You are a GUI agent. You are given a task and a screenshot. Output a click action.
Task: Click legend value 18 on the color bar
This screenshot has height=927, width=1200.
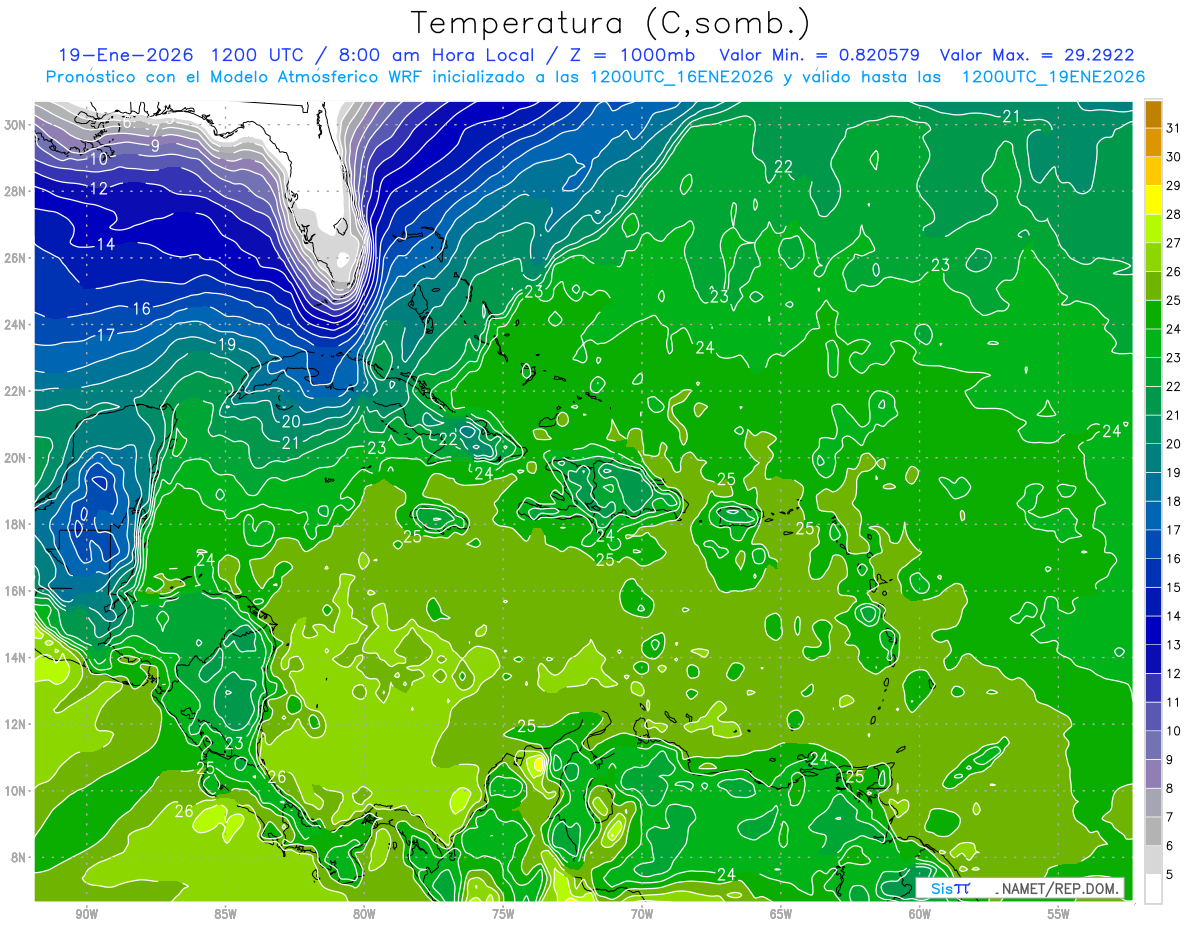(1174, 501)
